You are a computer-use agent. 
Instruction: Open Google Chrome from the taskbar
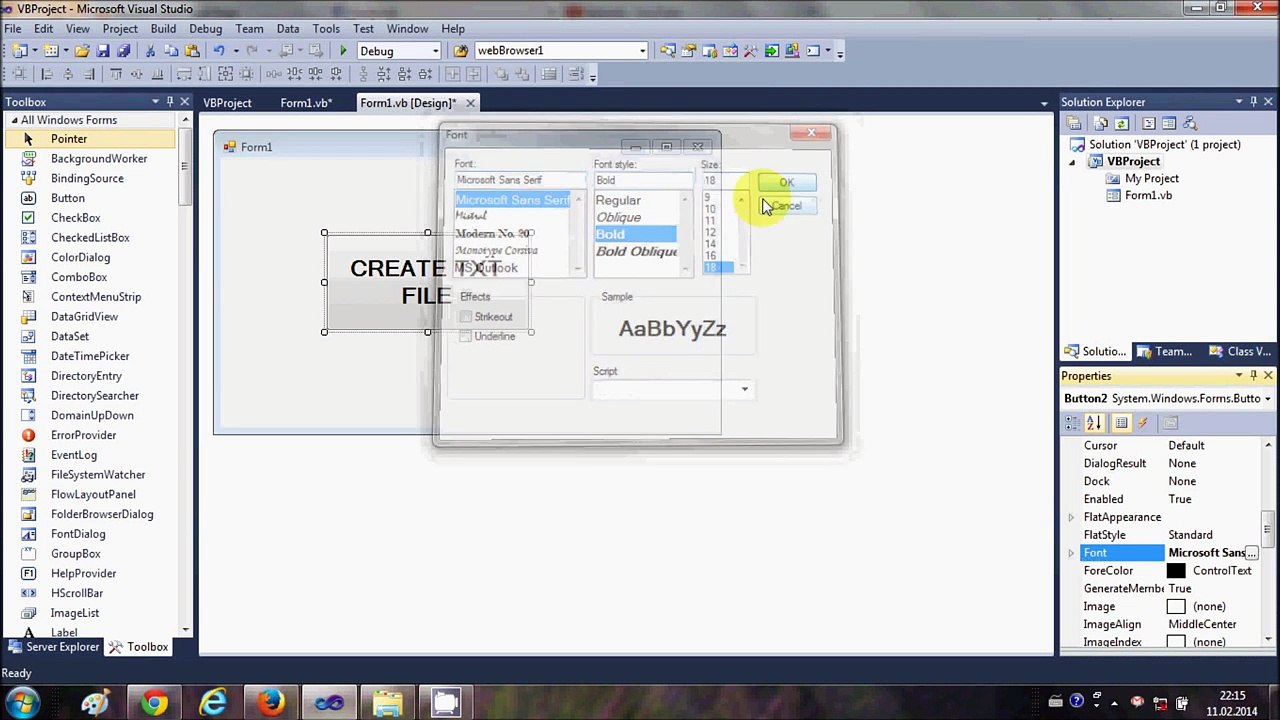[154, 703]
